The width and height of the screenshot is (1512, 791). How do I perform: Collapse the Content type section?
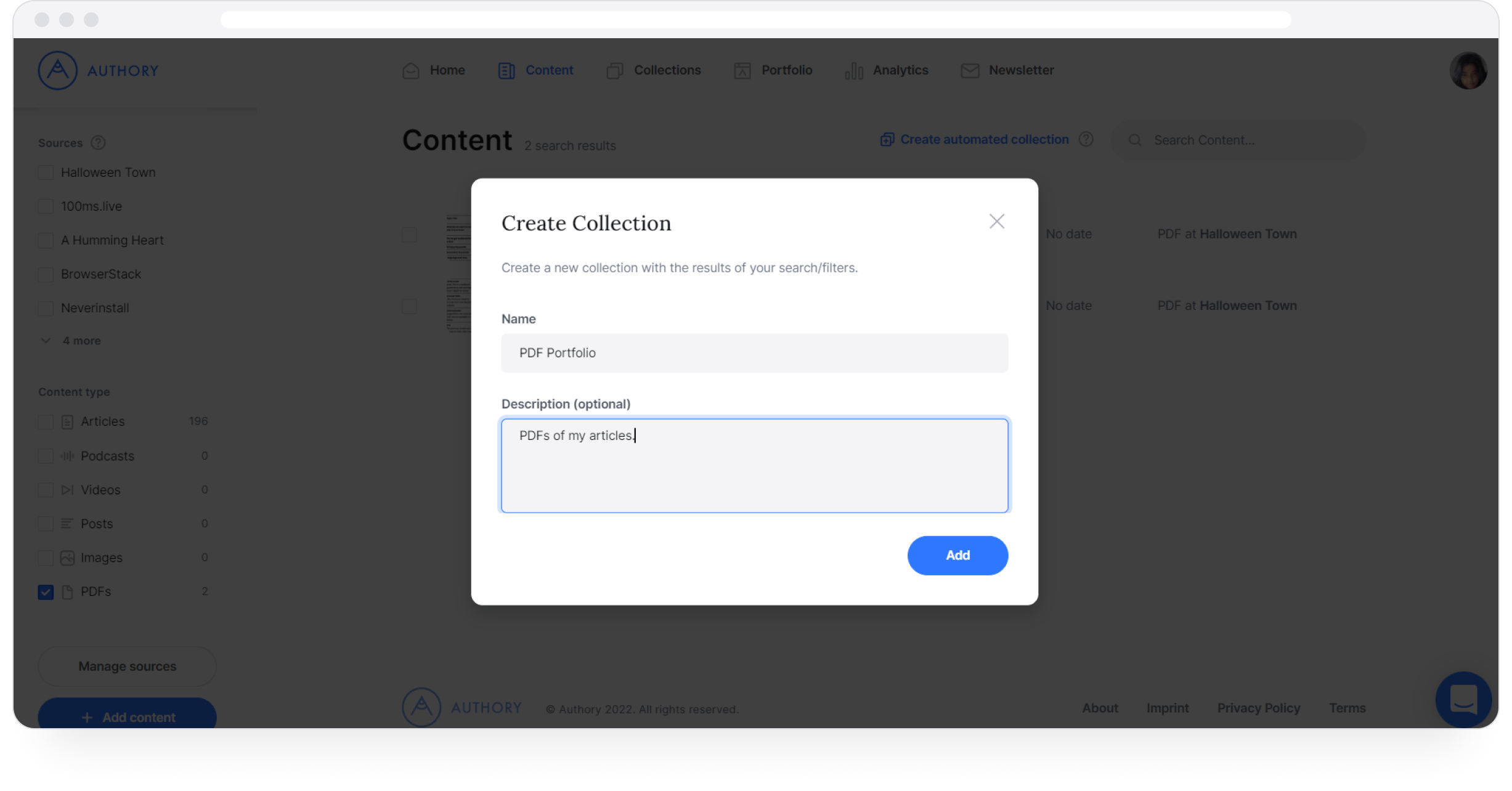tap(73, 392)
